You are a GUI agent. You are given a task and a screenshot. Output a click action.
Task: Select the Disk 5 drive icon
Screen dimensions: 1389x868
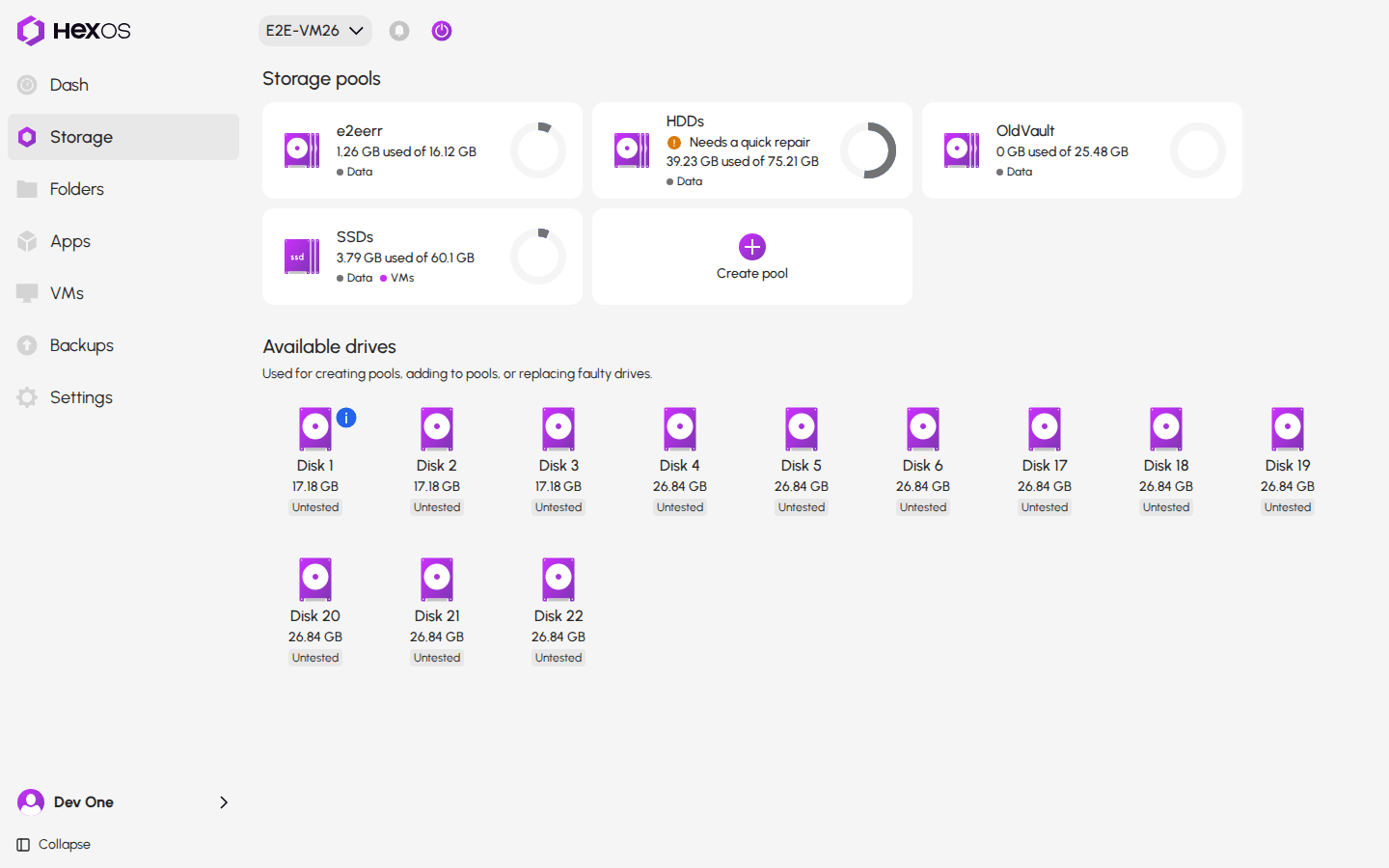802,429
